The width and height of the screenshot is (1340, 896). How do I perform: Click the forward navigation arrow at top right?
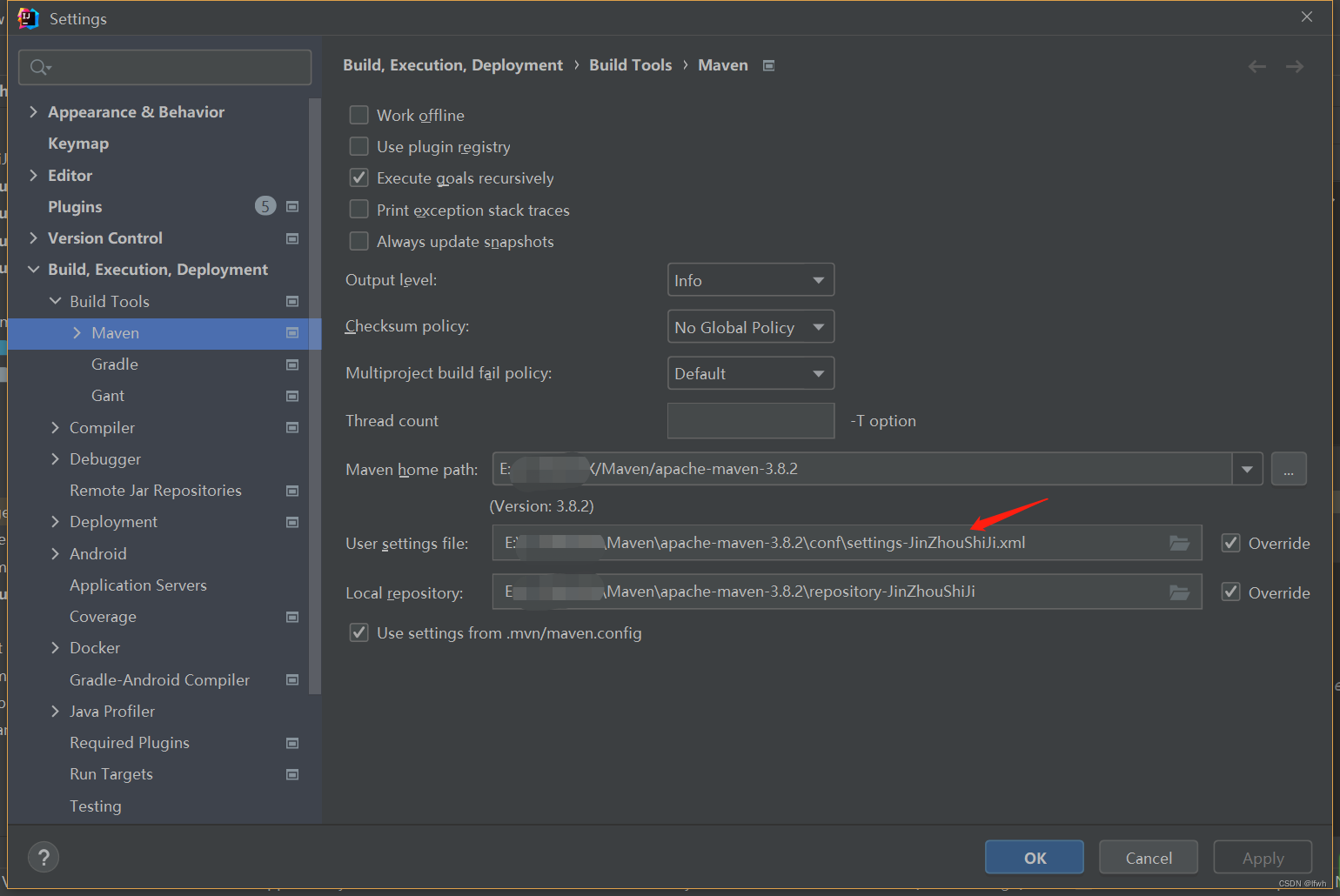click(x=1294, y=65)
